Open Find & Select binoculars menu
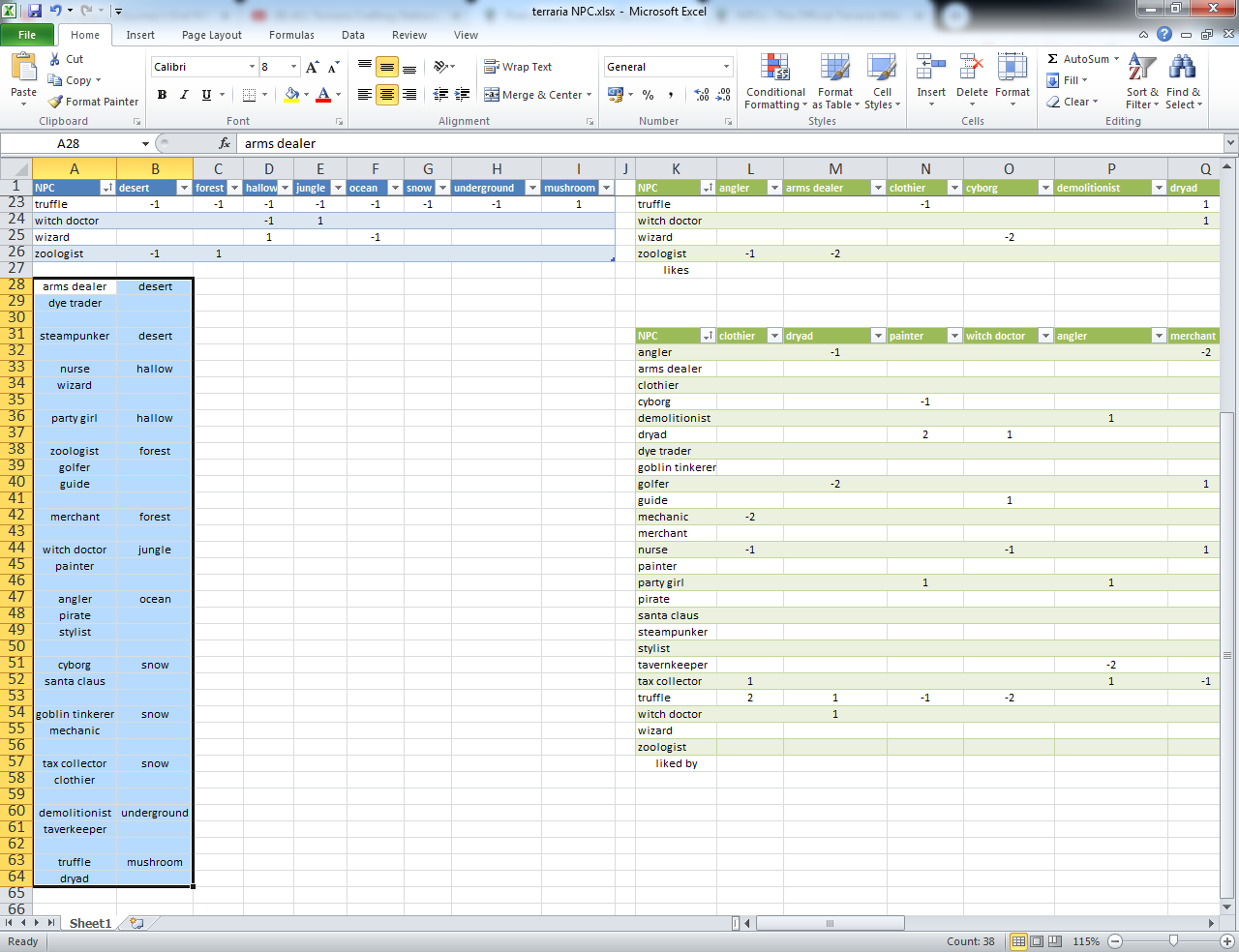1239x952 pixels. 1183,81
